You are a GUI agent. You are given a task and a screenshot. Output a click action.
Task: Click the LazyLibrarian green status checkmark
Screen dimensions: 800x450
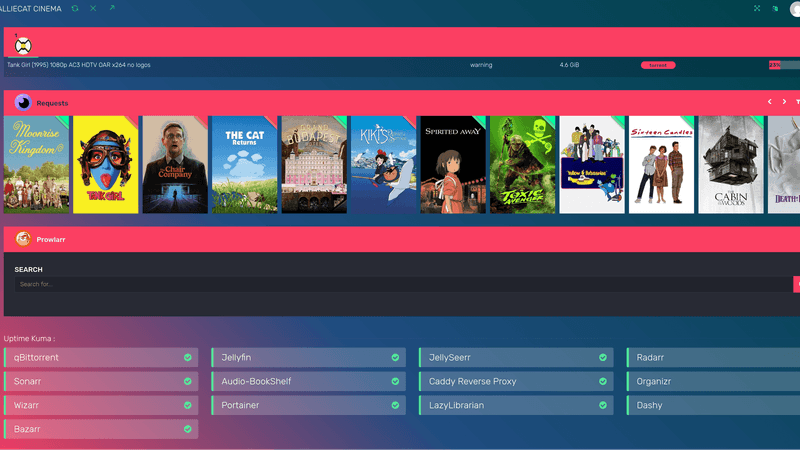pyautogui.click(x=603, y=406)
